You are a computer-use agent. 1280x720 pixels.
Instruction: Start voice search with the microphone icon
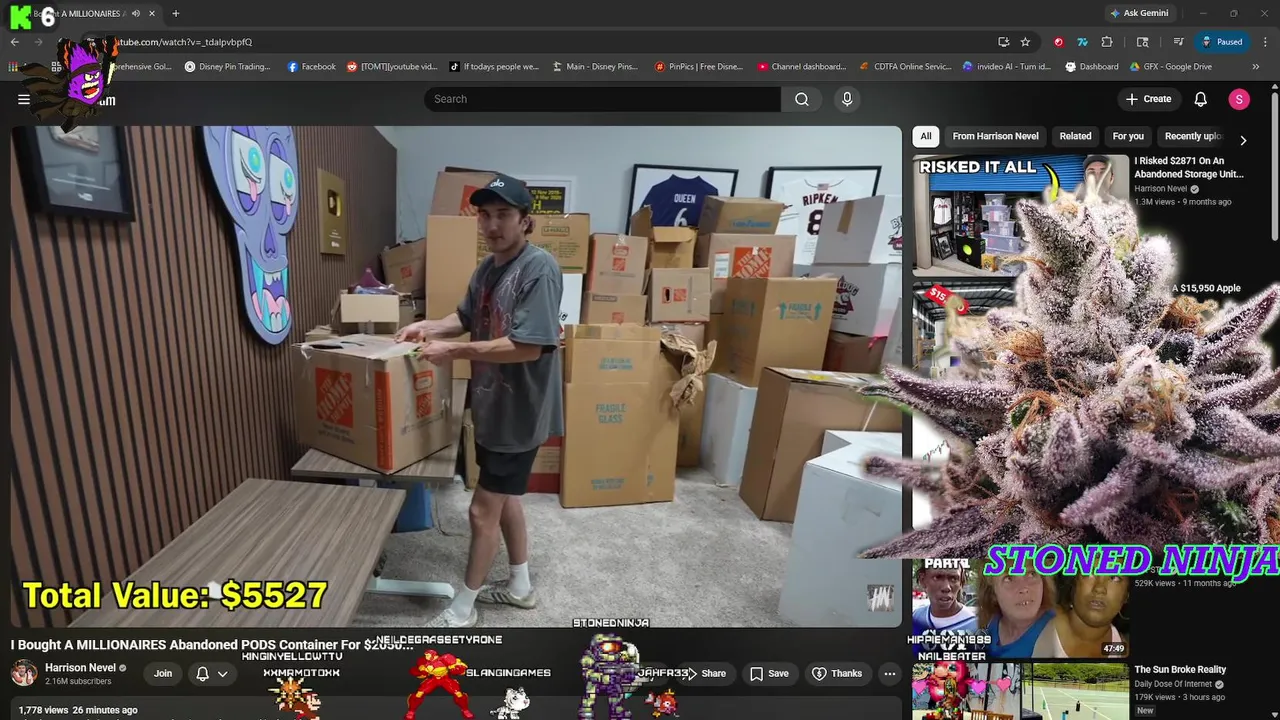tap(847, 99)
